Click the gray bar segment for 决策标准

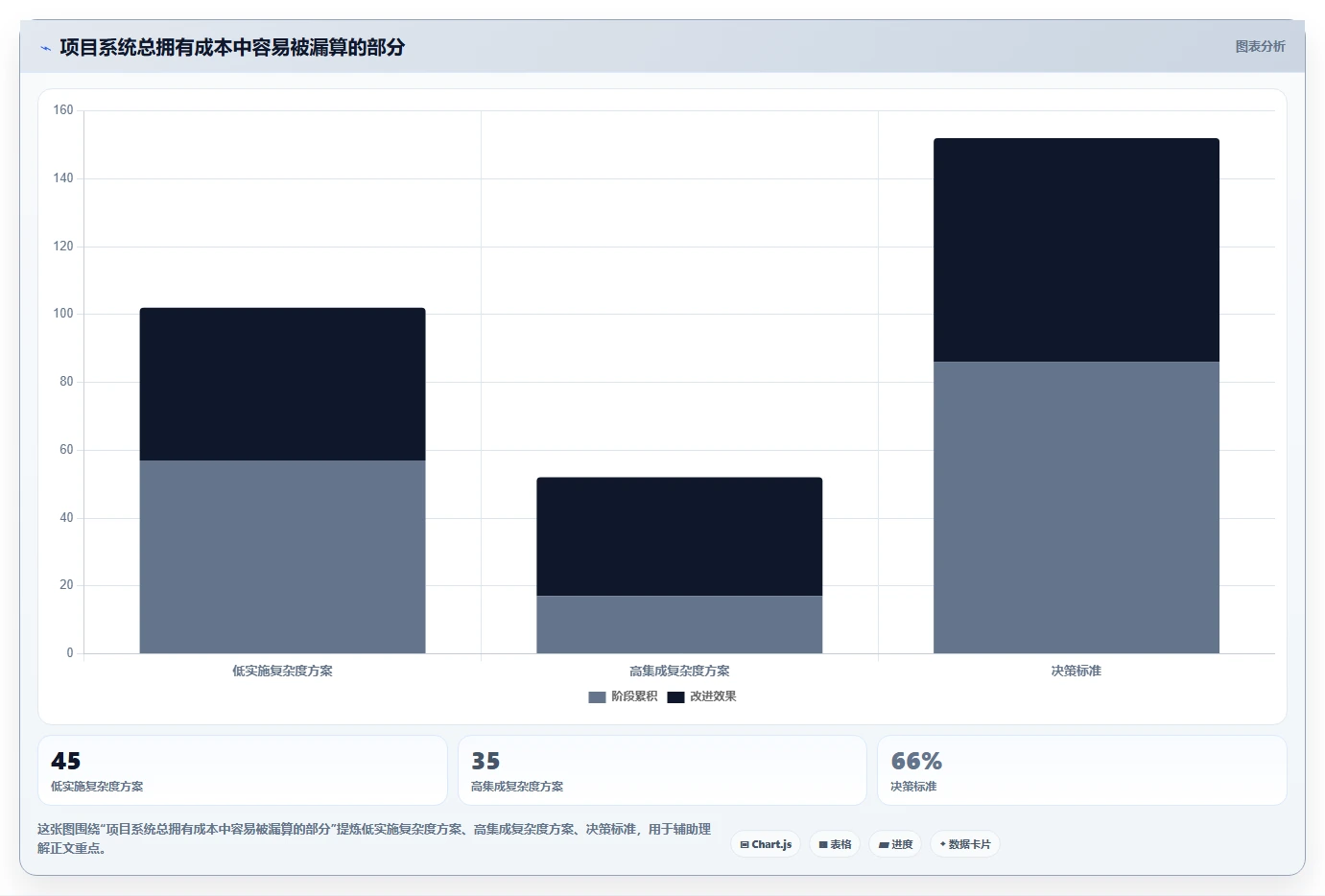[x=1077, y=507]
